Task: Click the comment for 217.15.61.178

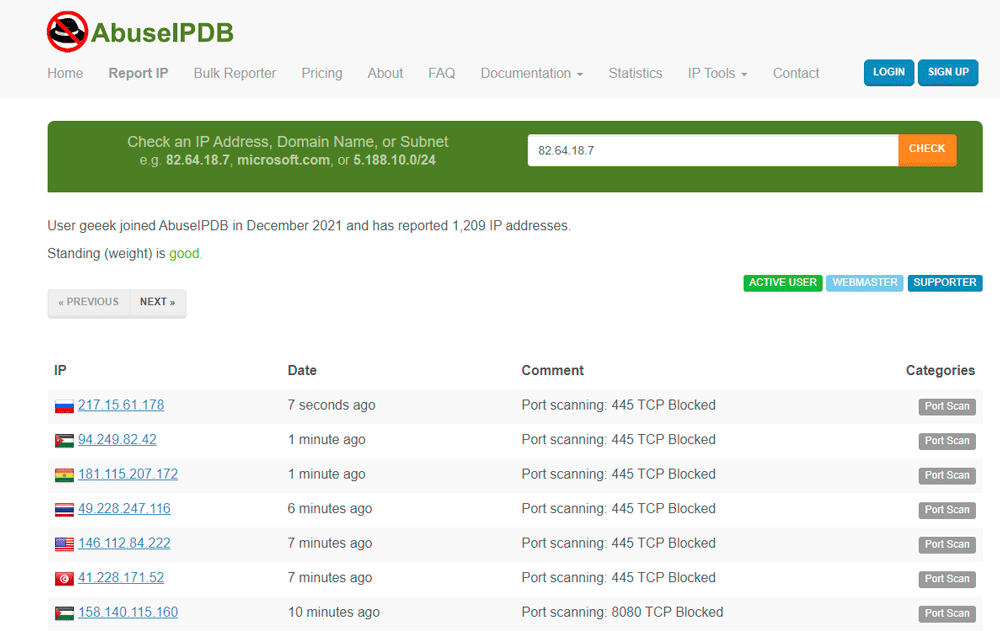Action: click(619, 405)
